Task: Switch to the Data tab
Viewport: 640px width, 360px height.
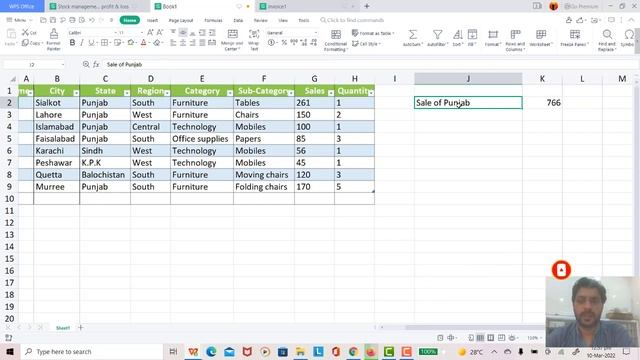Action: click(238, 20)
